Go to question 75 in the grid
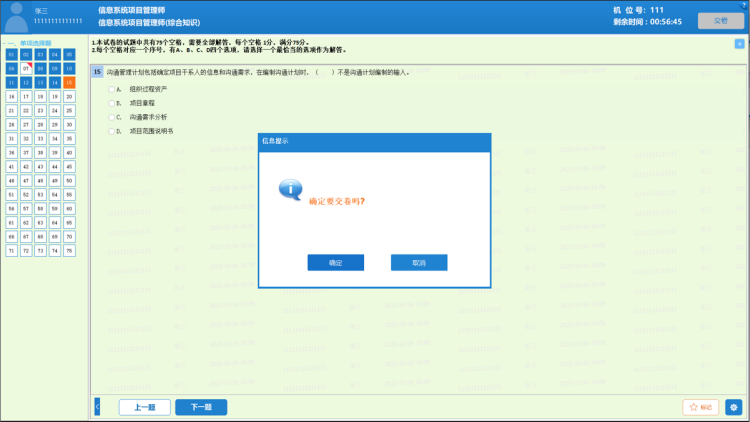This screenshot has width=750, height=422. tap(69, 250)
